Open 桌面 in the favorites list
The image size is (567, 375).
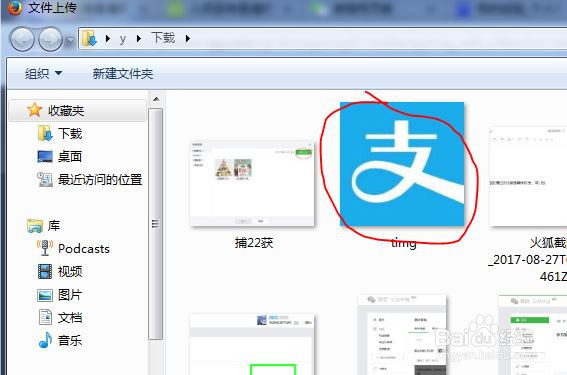click(x=70, y=157)
